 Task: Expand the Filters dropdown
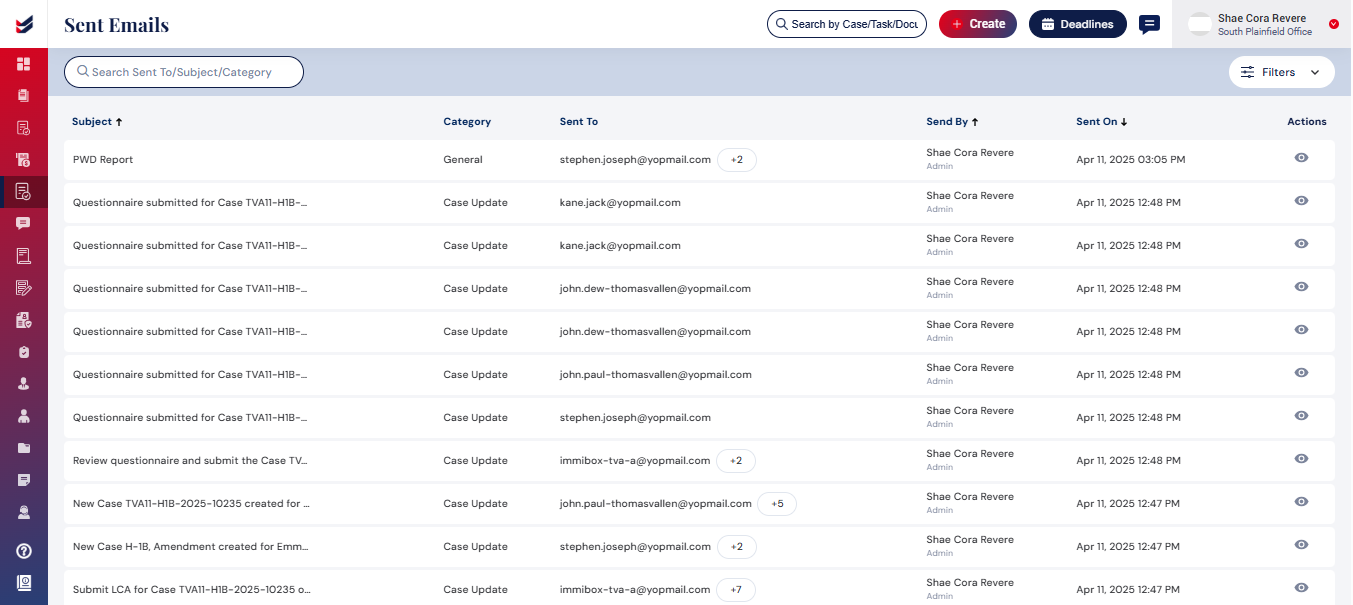tap(1281, 72)
